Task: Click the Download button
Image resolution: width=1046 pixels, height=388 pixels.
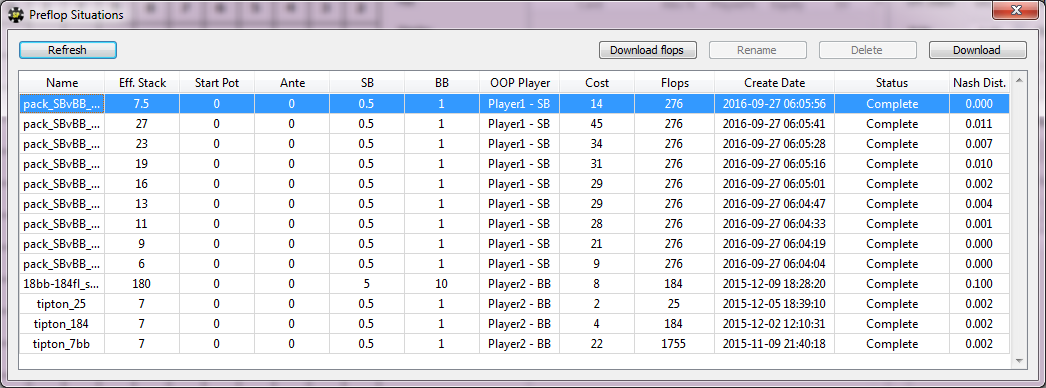Action: coord(977,50)
